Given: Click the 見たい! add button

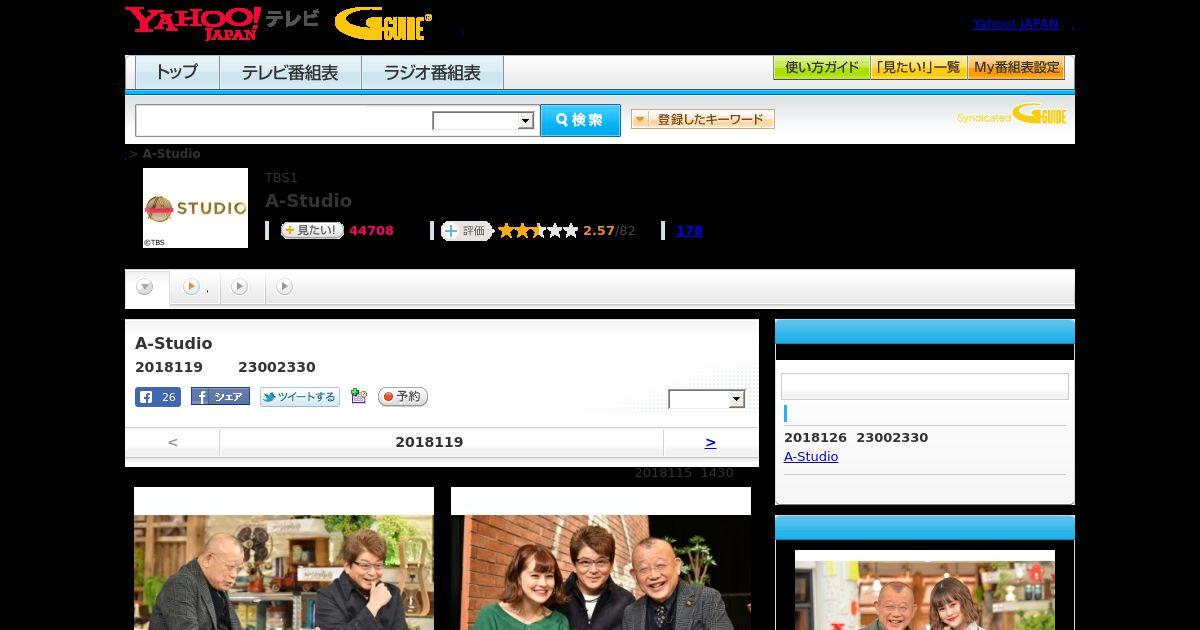Looking at the screenshot, I should [312, 230].
